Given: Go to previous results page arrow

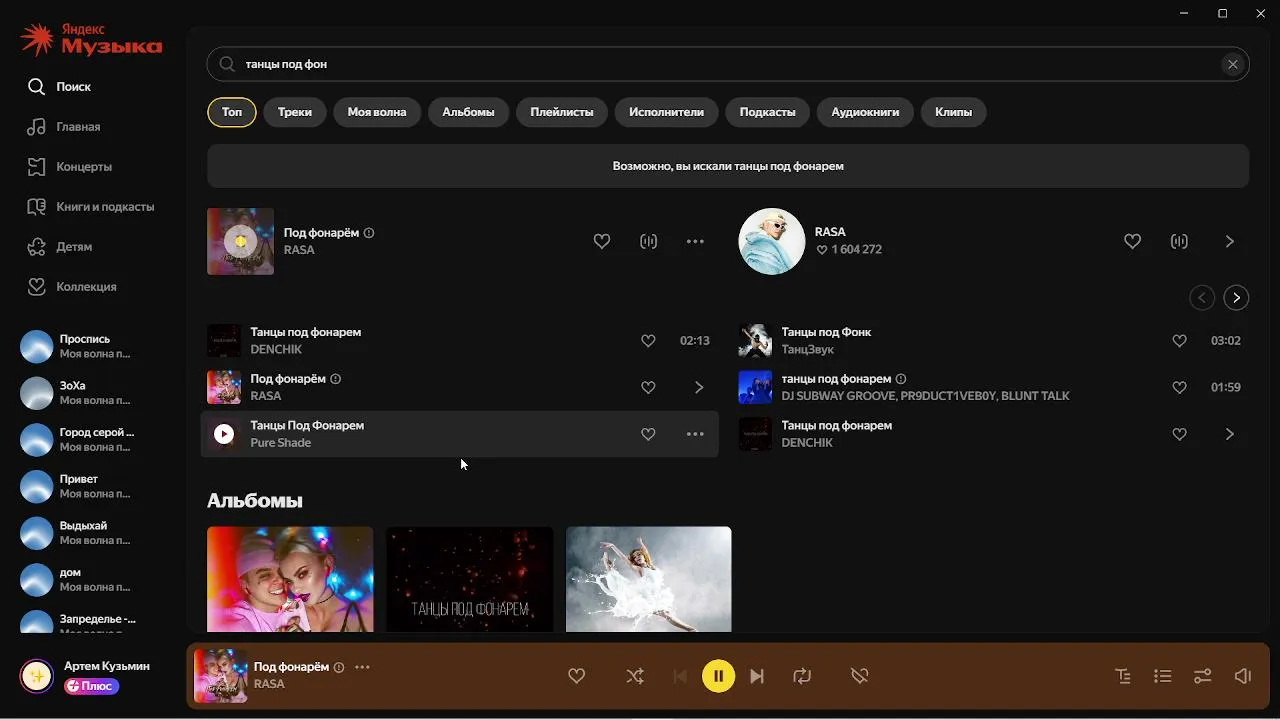Looking at the screenshot, I should [1202, 298].
